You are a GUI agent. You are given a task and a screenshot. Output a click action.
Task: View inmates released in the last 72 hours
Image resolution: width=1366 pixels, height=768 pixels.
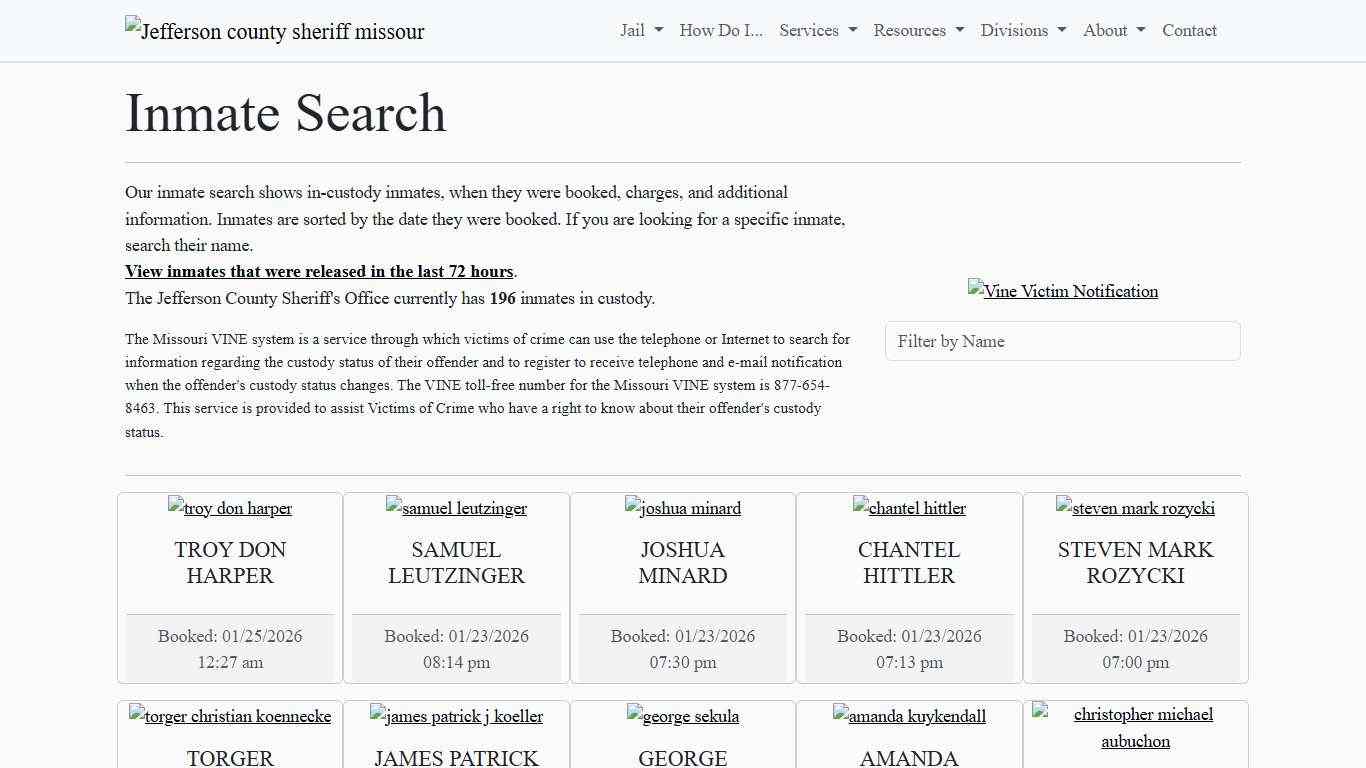[319, 271]
